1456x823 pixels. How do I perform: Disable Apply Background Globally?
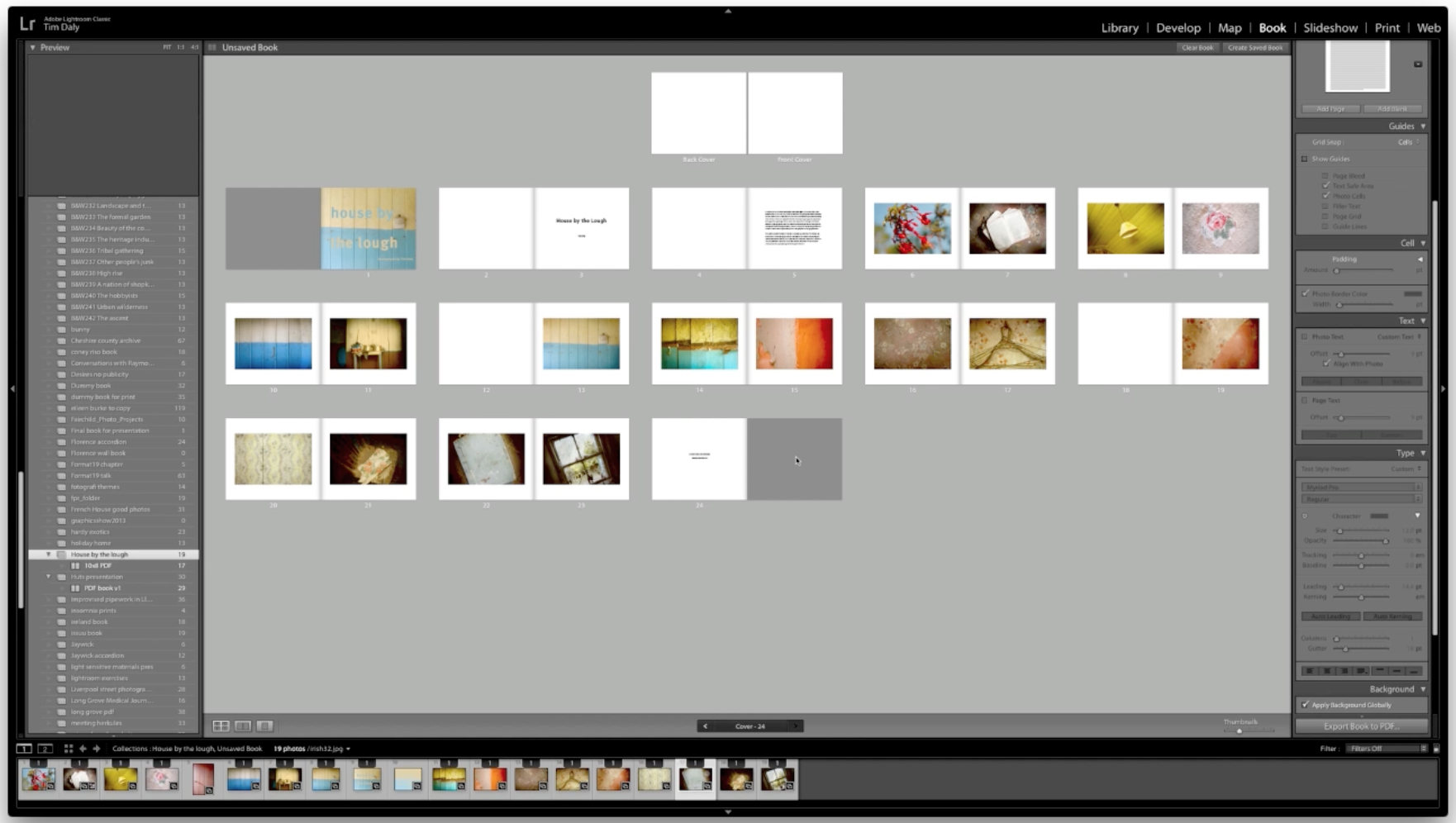point(1306,705)
